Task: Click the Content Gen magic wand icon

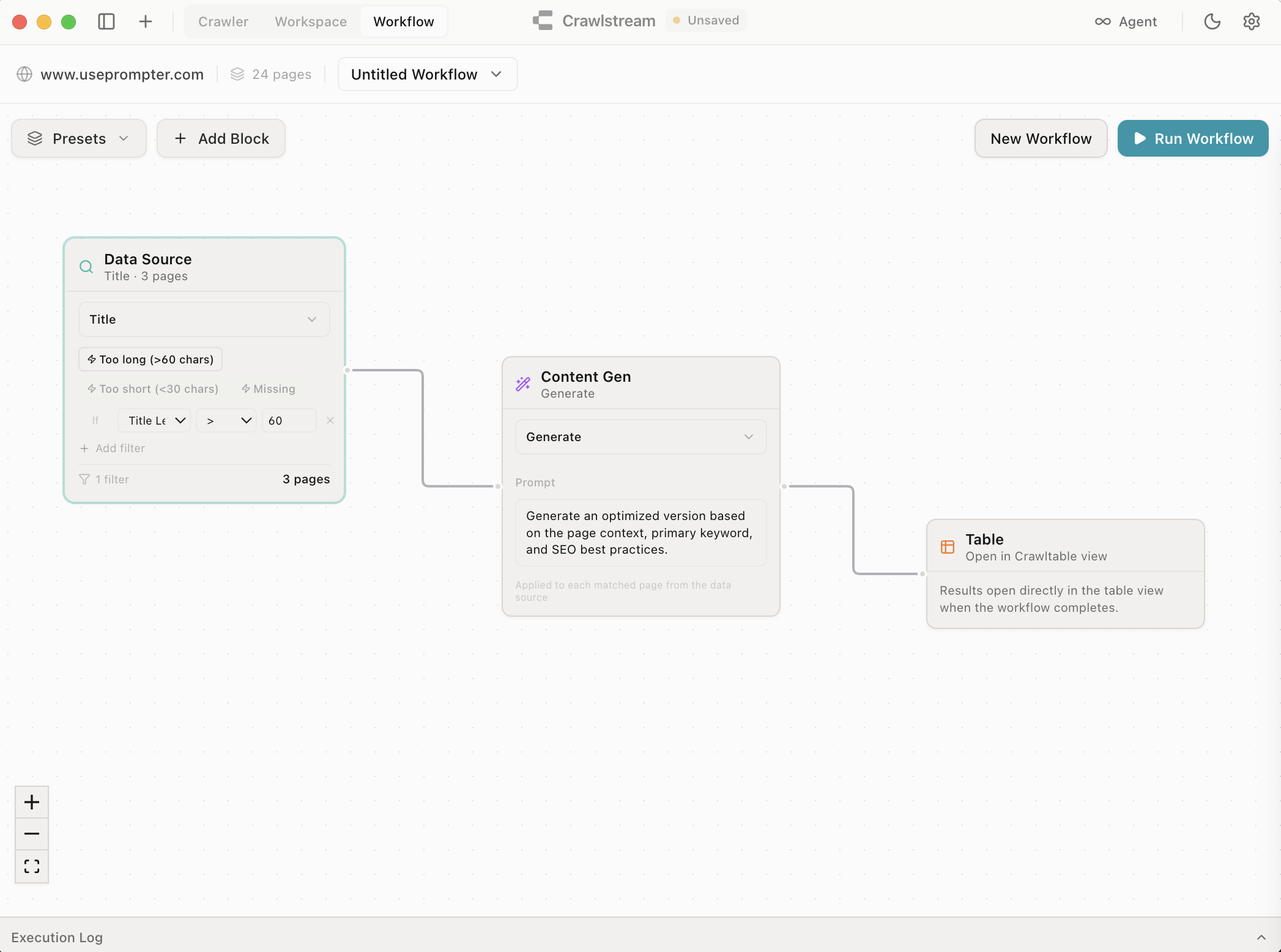Action: (522, 384)
